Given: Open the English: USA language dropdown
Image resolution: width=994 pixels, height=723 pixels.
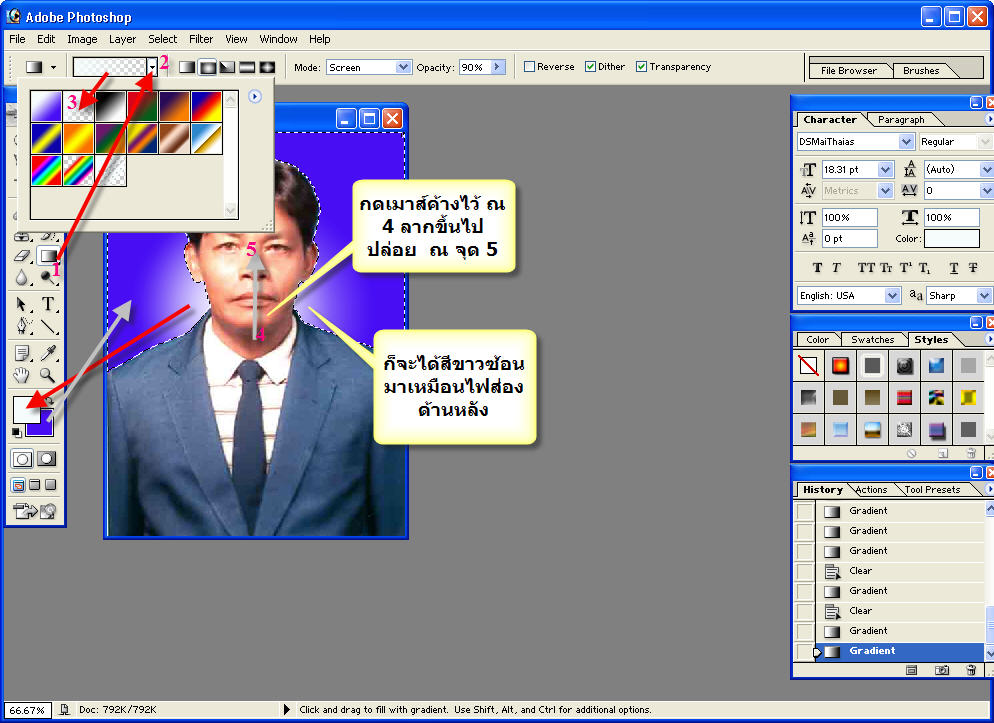Looking at the screenshot, I should tap(893, 296).
